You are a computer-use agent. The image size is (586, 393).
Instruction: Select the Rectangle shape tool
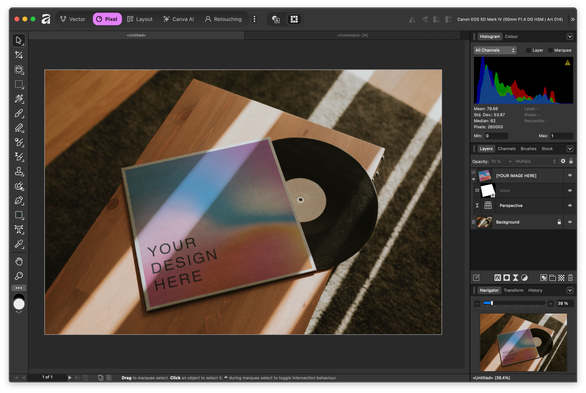click(x=19, y=215)
